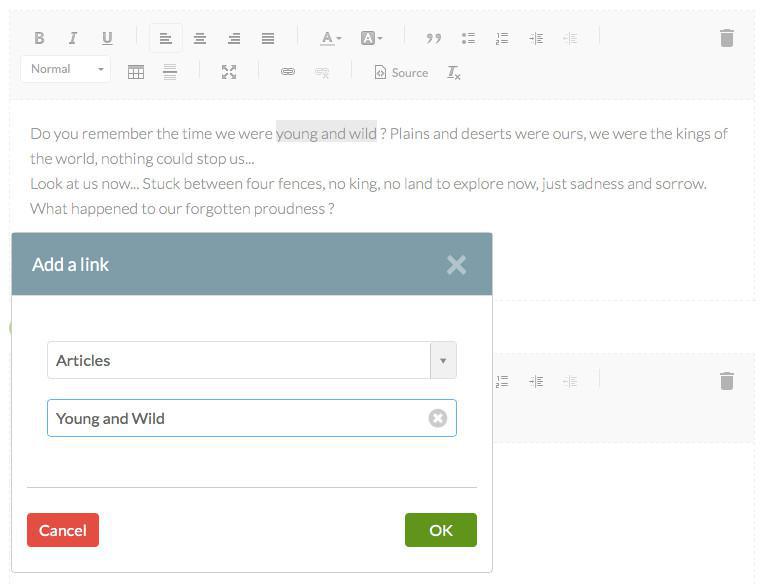Viewport: 767px width, 586px height.
Task: Cancel the Add a link dialog
Action: (x=63, y=530)
